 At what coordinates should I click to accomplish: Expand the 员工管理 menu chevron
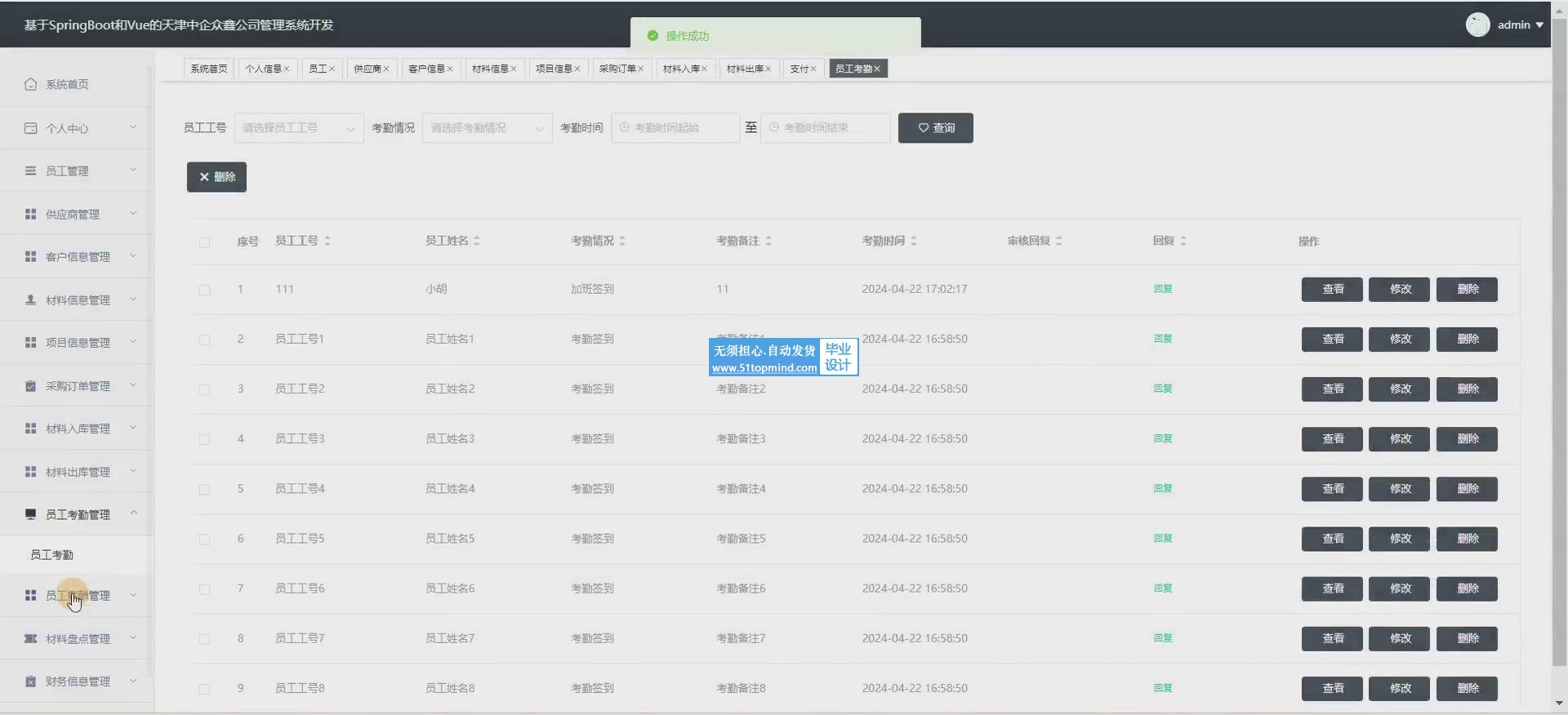tap(133, 170)
